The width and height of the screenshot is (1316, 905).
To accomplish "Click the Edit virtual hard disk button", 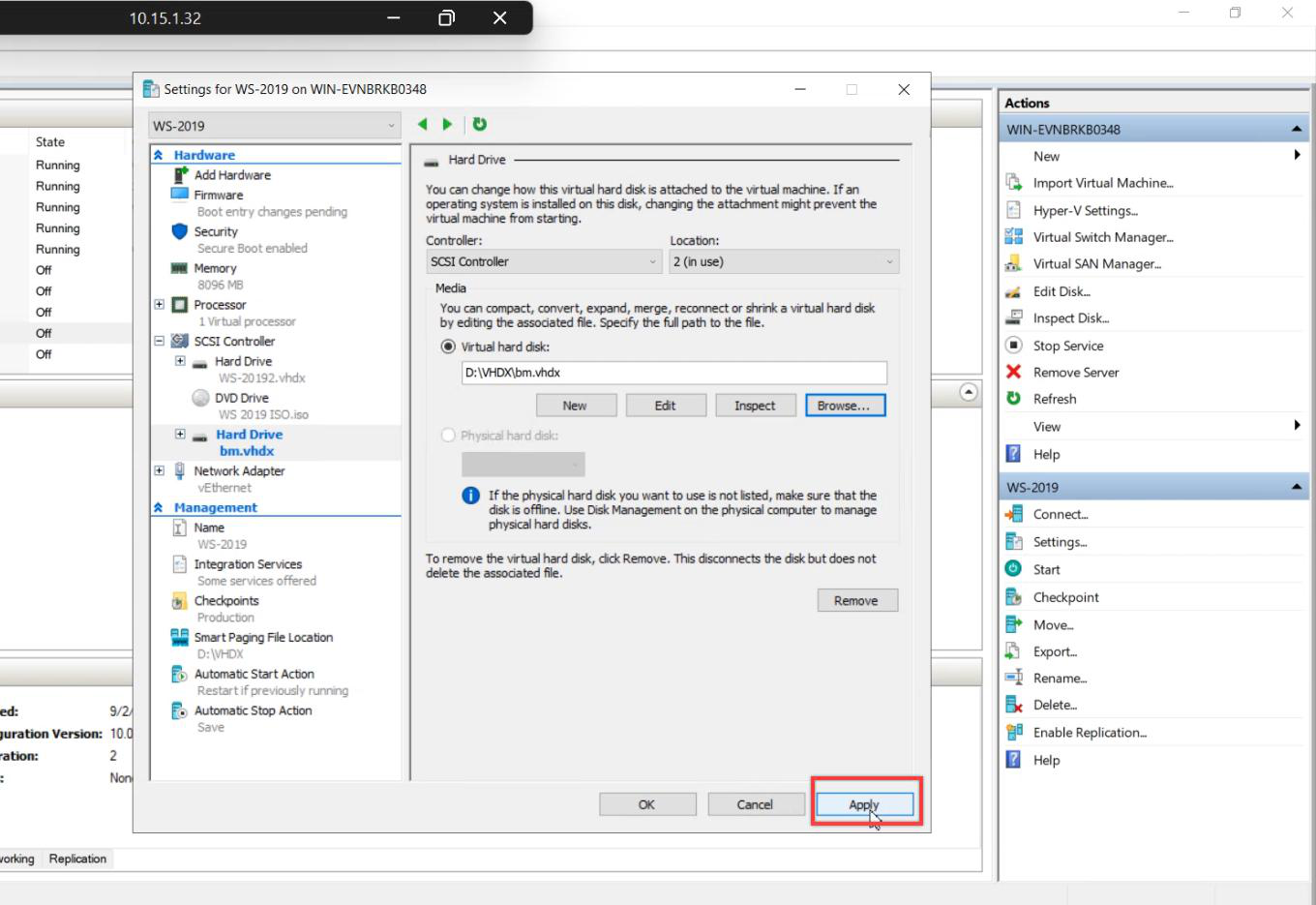I will [666, 406].
